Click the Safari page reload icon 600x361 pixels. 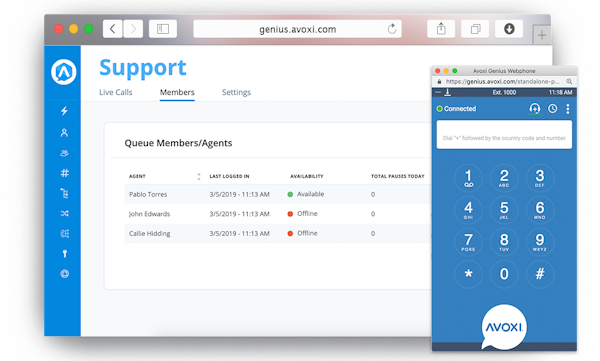392,29
